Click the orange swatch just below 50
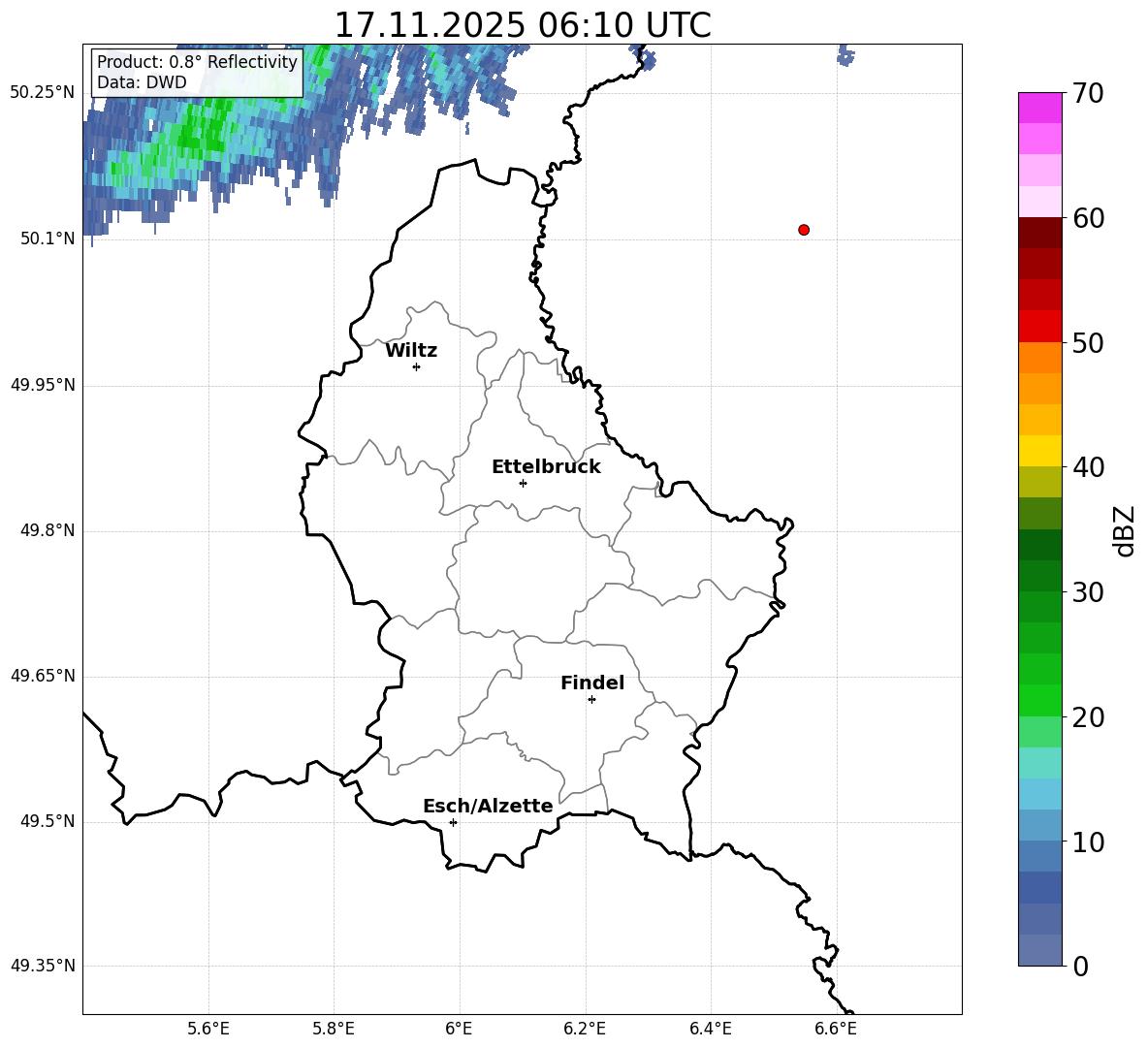 point(1039,358)
